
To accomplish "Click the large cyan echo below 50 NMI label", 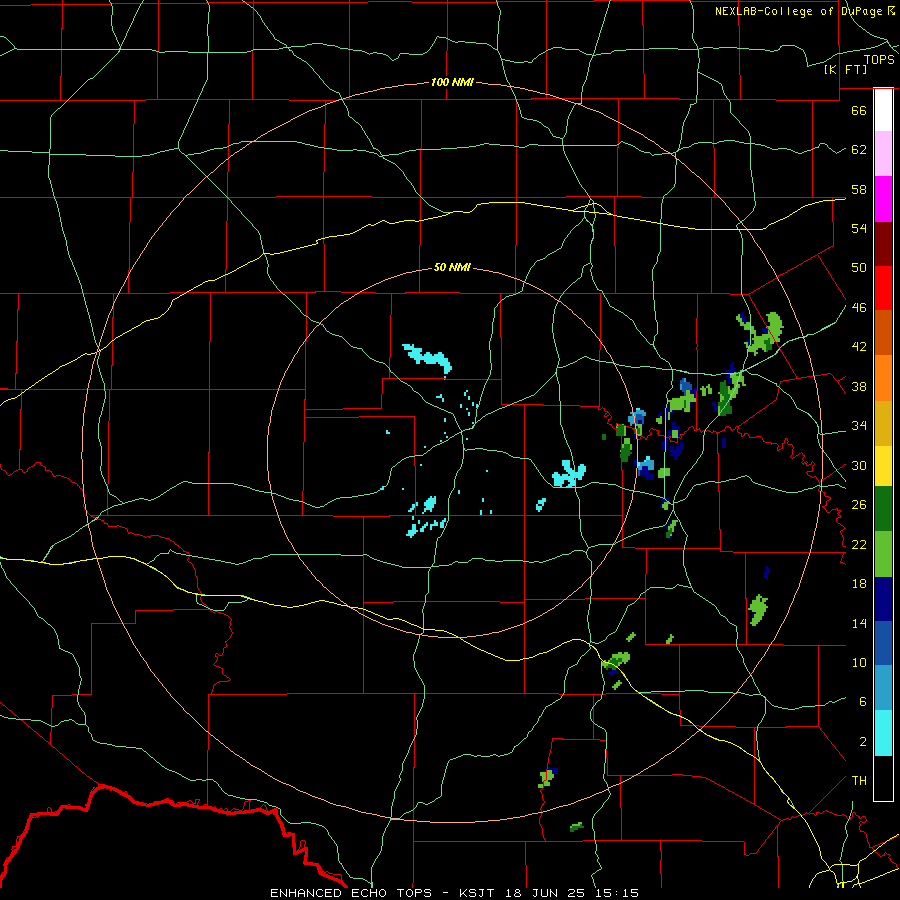I will point(428,358).
